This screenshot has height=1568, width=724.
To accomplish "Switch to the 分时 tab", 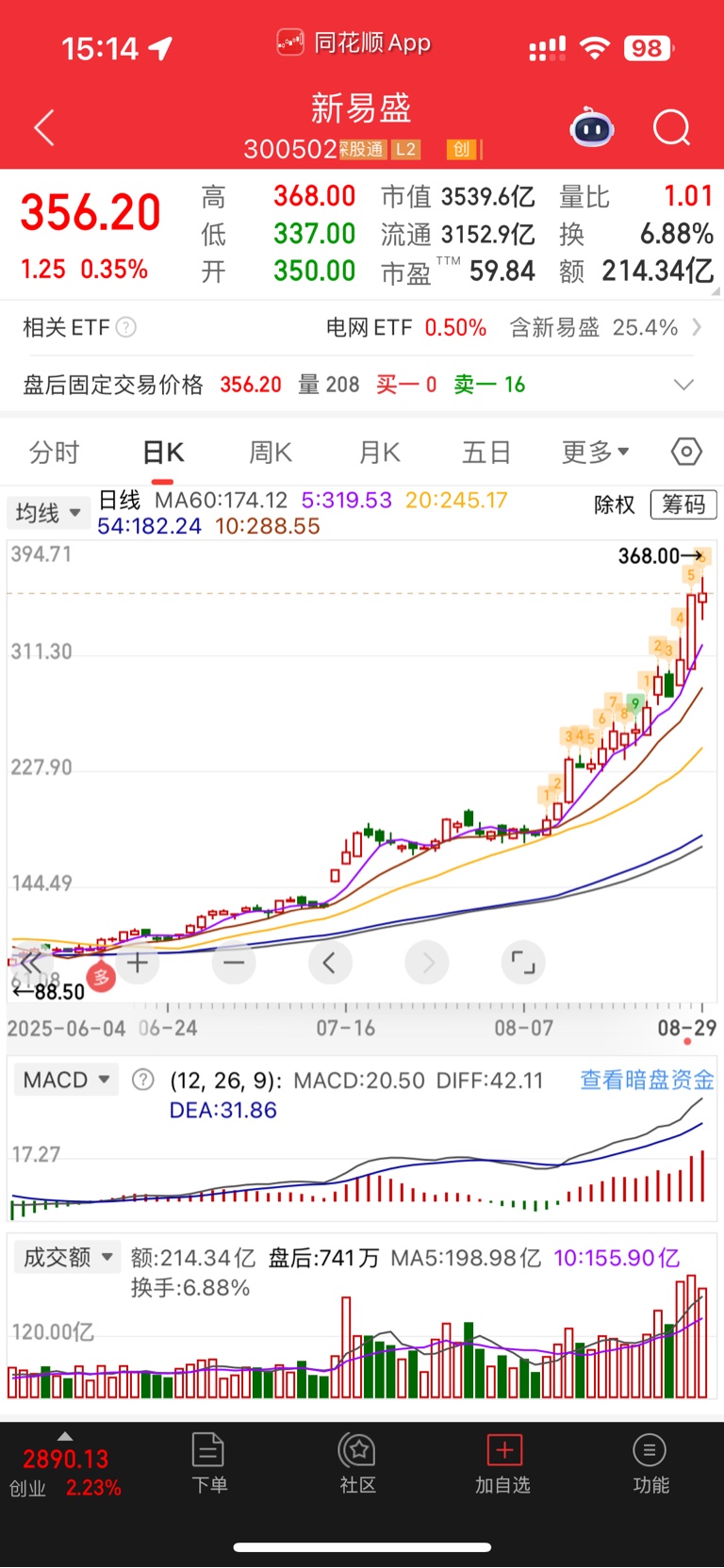I will point(54,453).
